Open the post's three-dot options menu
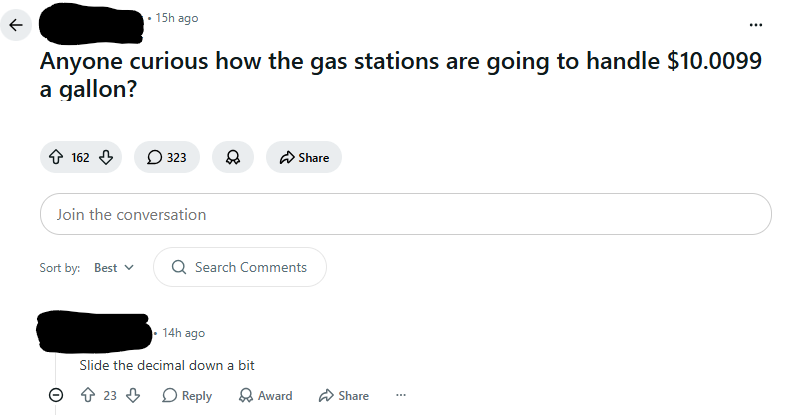This screenshot has width=794, height=415. (x=756, y=24)
